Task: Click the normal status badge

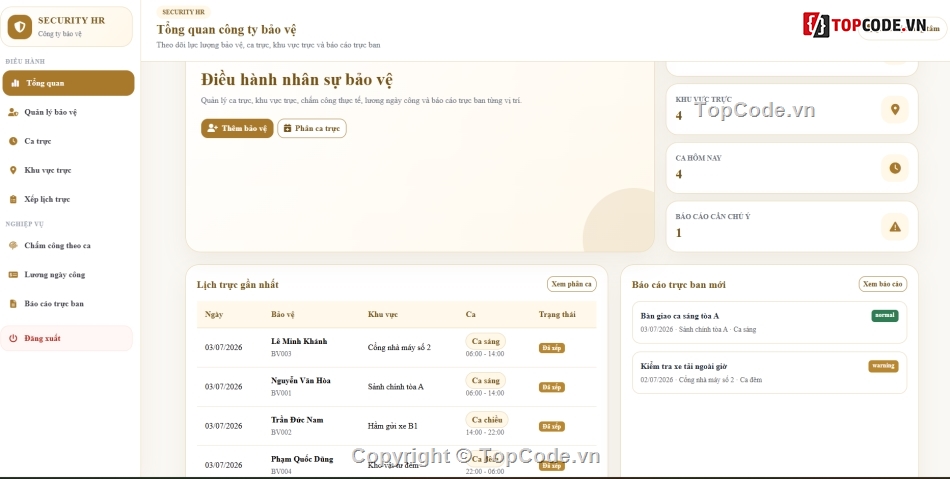Action: 885,315
